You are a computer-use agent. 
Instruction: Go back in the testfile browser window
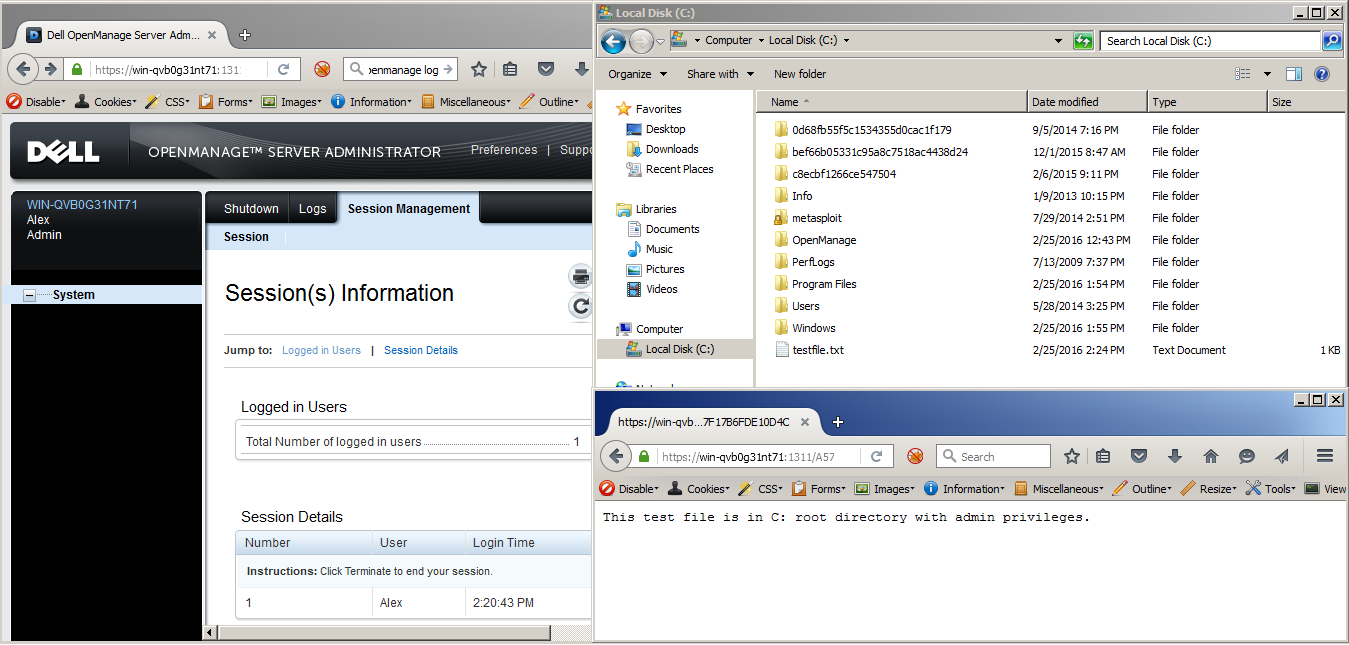point(615,456)
